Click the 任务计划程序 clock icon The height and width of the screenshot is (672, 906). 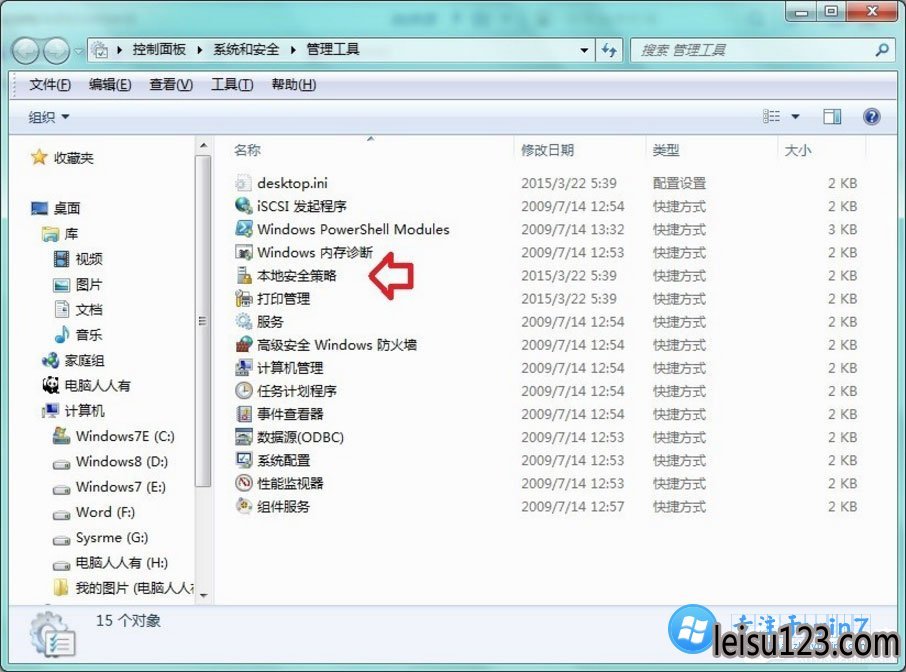(243, 391)
